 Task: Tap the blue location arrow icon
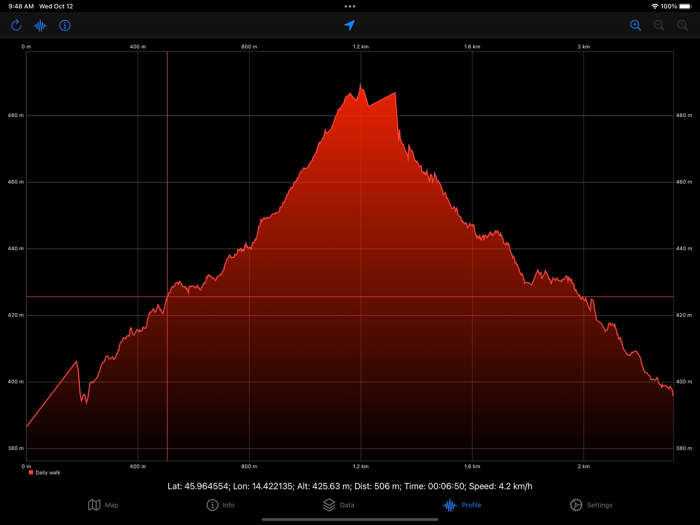click(x=350, y=25)
